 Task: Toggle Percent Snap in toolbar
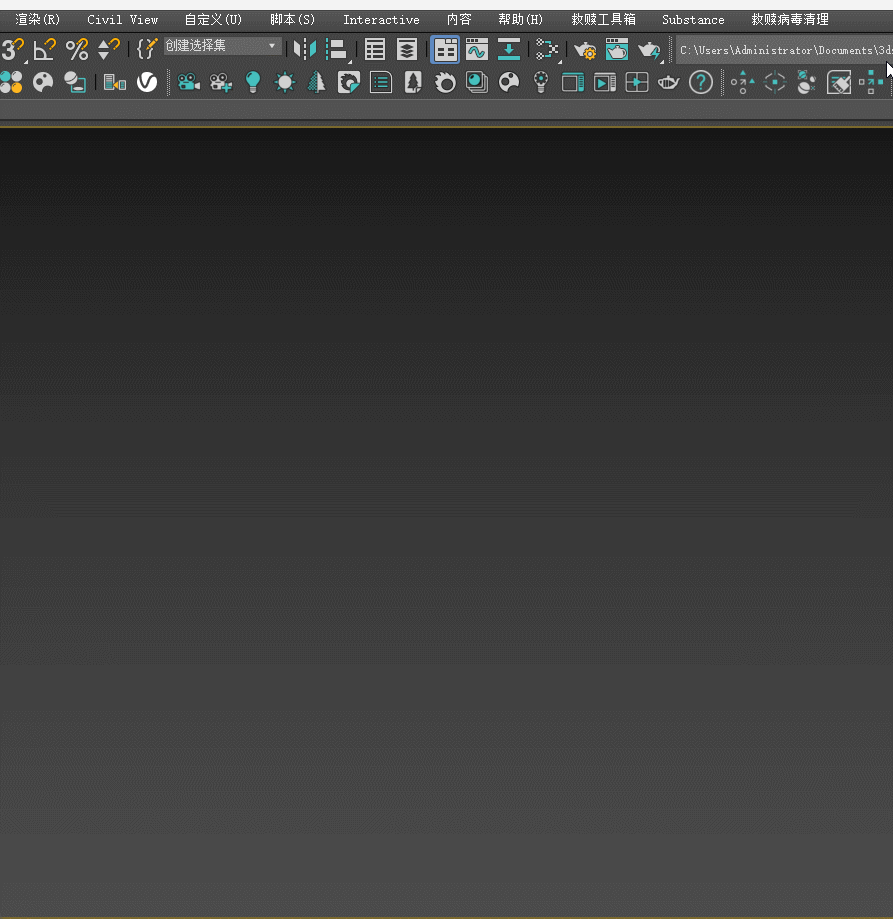point(76,49)
